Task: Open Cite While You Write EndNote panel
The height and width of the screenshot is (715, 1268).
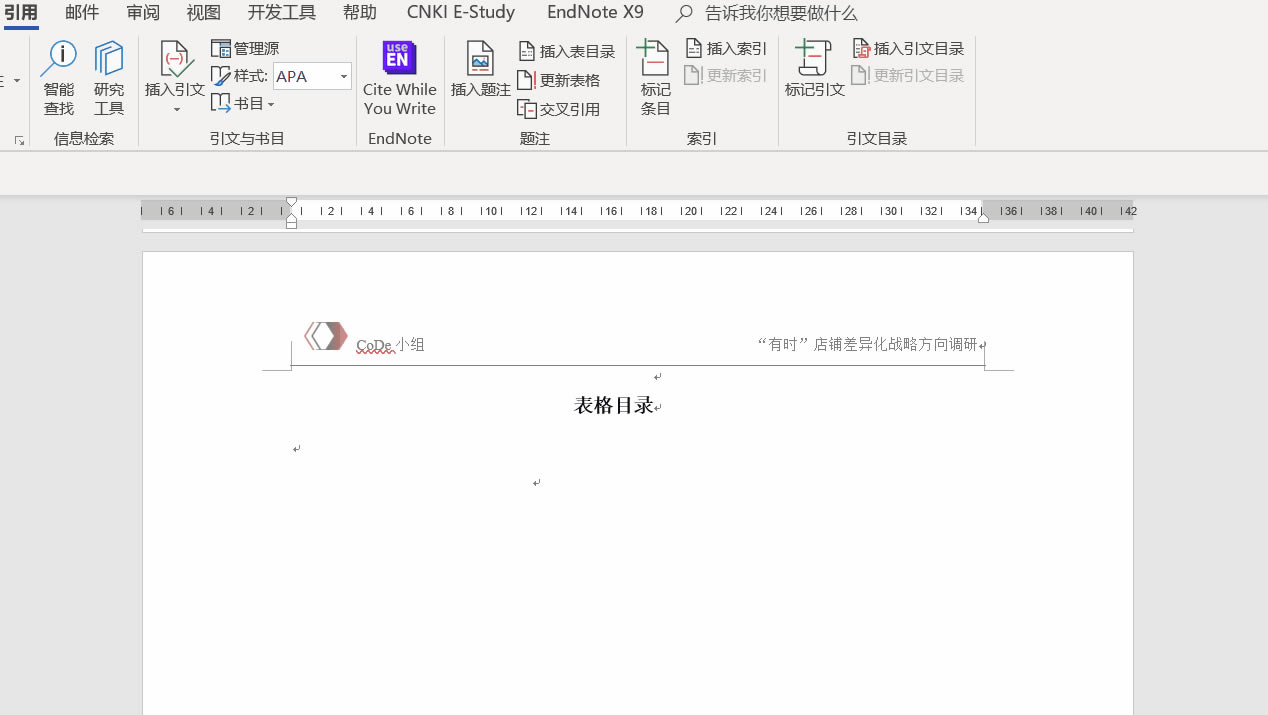Action: pos(399,80)
